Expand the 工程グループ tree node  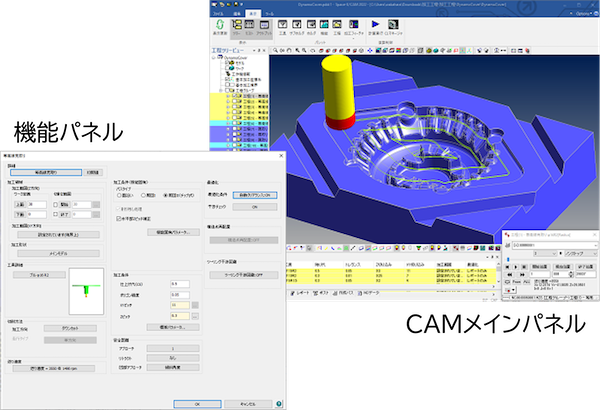click(x=220, y=90)
